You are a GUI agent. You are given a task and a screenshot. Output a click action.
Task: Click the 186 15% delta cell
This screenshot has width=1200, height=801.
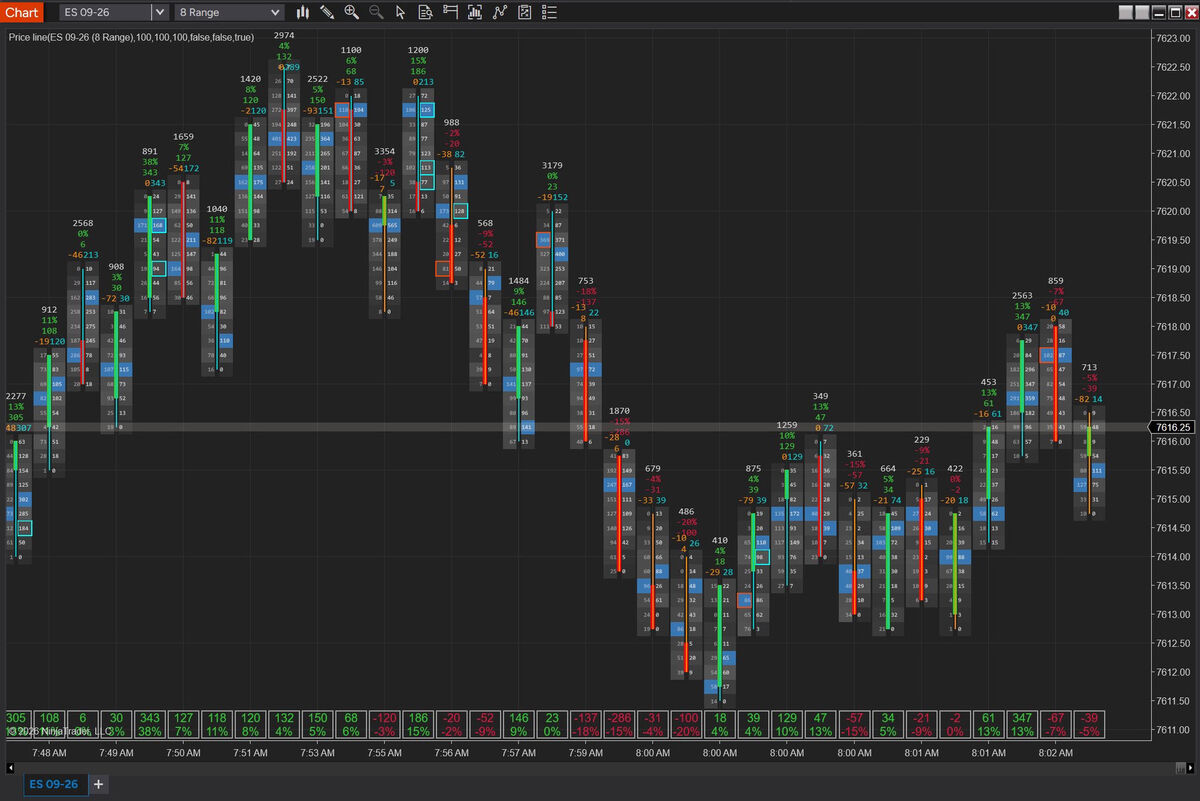click(418, 724)
